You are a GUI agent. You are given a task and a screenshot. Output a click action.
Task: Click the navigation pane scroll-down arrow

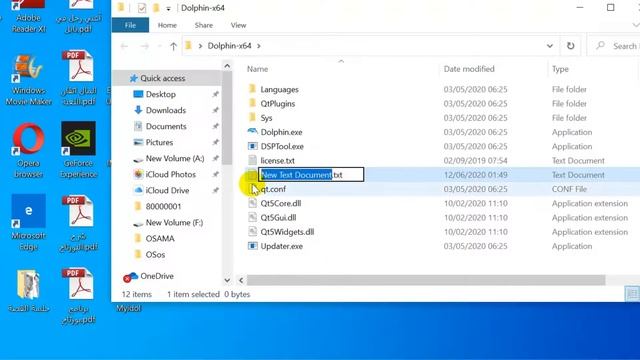tap(227, 280)
